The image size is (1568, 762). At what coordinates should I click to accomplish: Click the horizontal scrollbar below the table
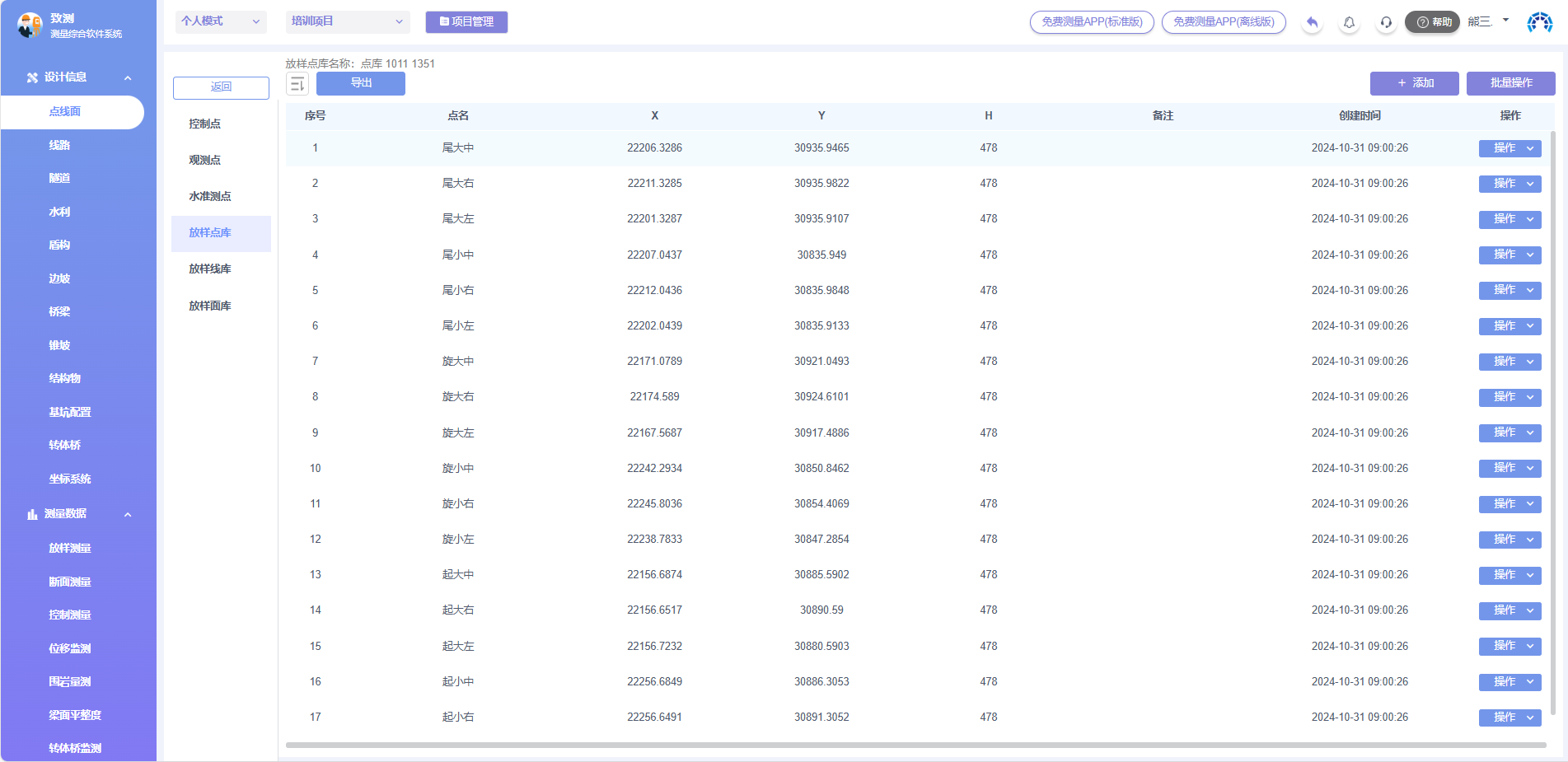915,746
